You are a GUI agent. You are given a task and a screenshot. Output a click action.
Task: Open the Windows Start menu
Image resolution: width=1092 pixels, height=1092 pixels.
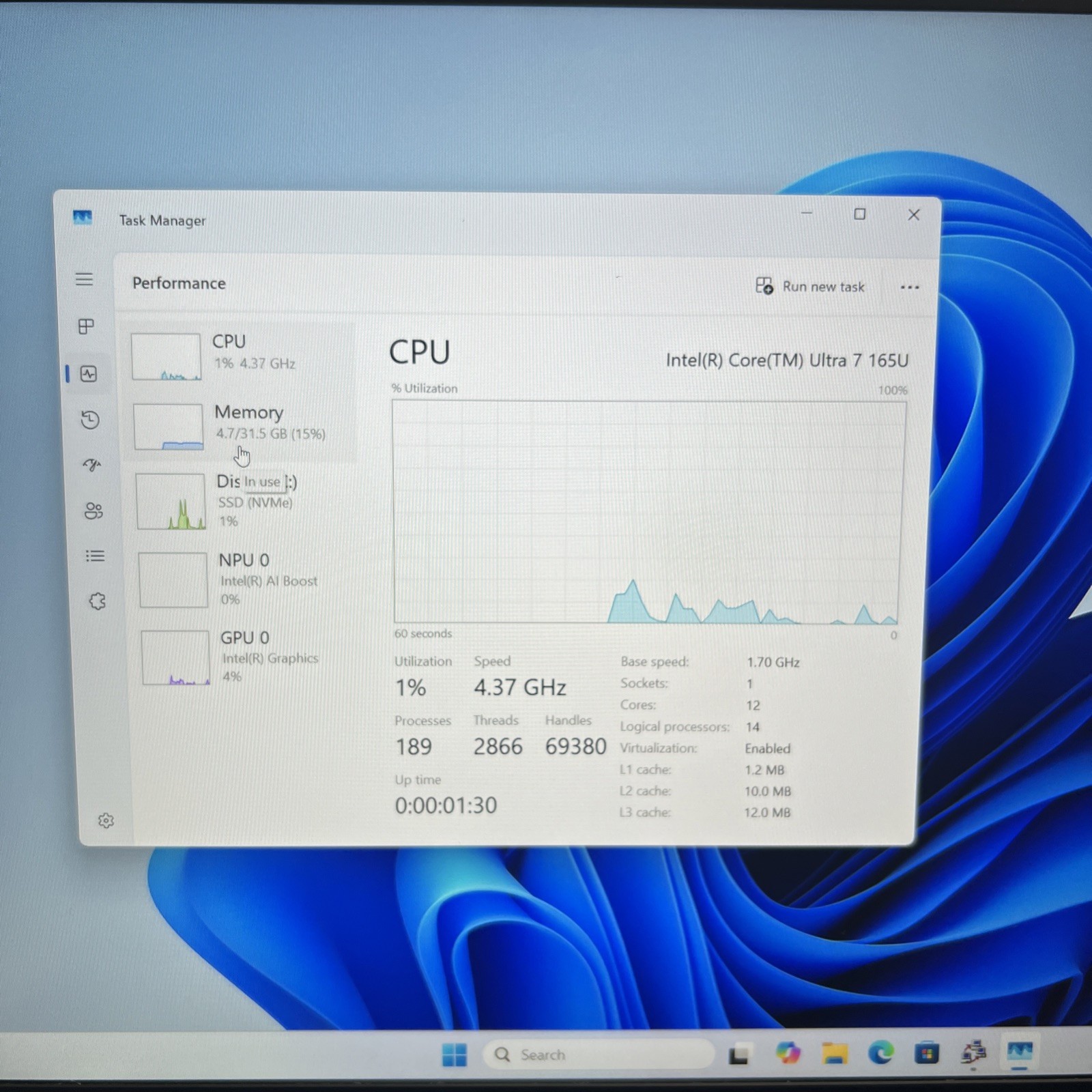point(455,1054)
